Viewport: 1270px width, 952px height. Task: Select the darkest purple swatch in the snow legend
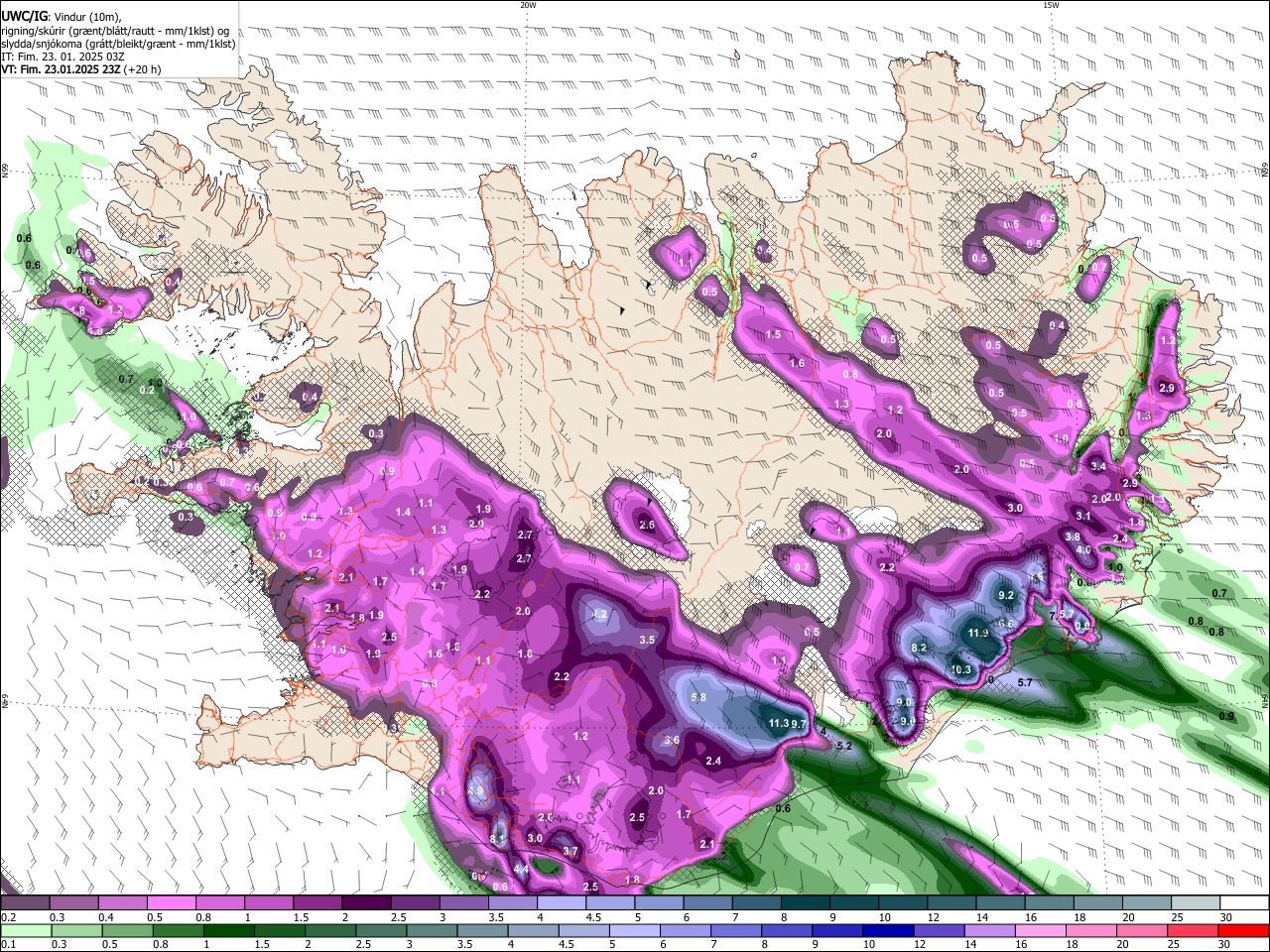(366, 903)
